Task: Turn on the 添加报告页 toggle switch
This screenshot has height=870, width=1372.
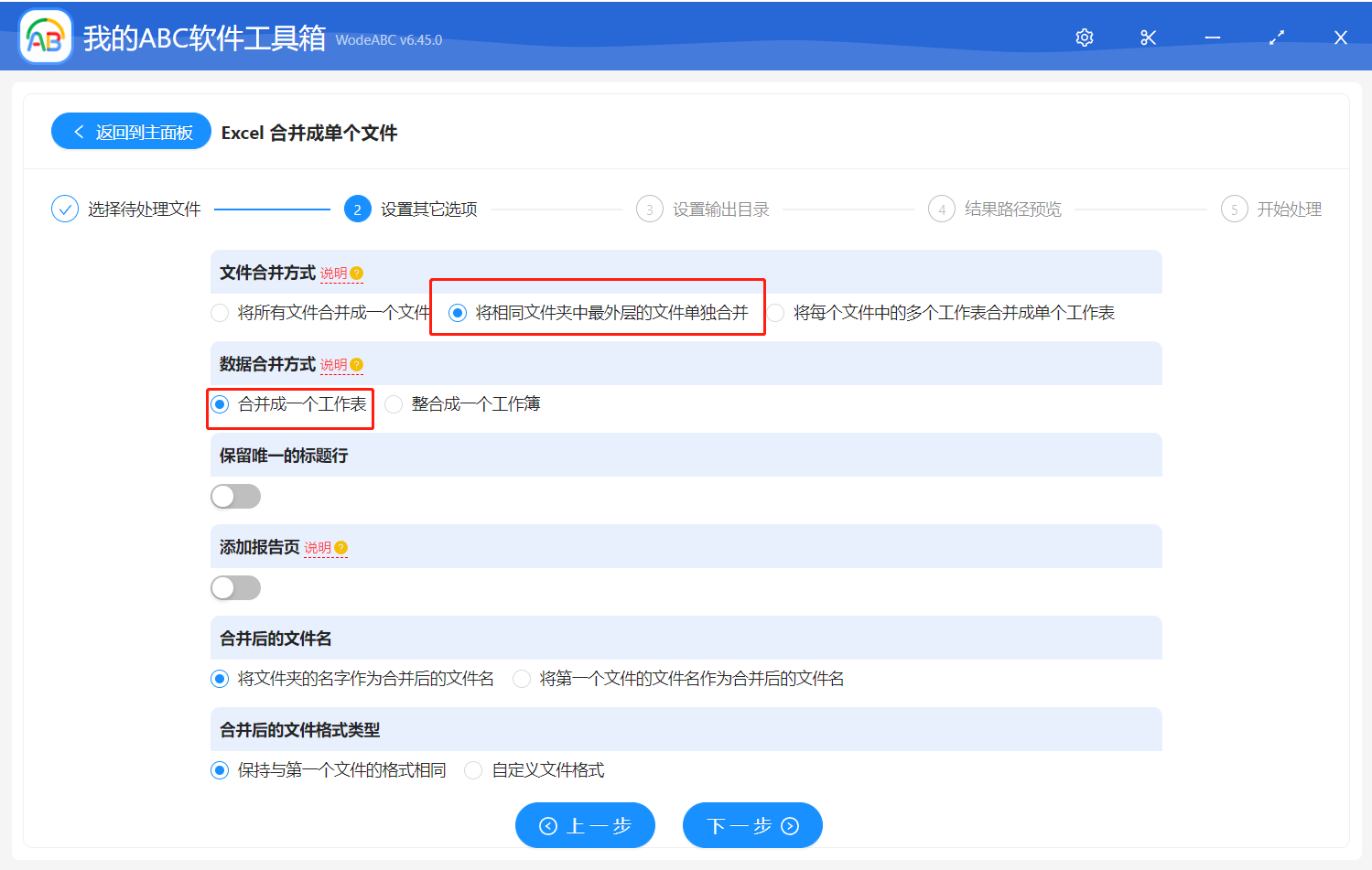Action: click(235, 587)
